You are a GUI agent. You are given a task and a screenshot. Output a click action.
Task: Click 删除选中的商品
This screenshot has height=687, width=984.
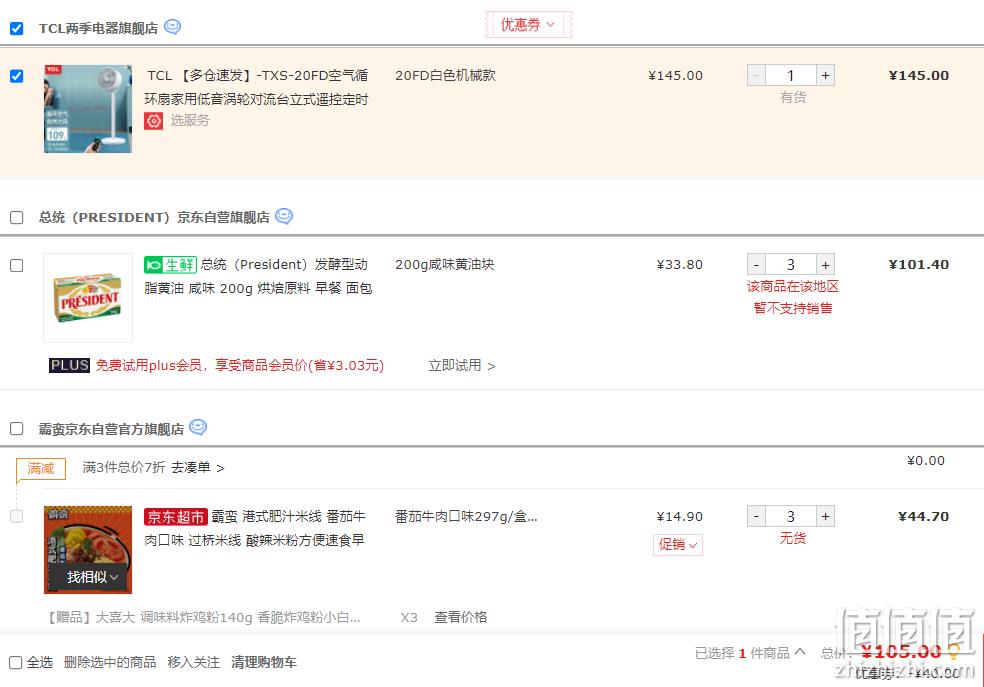pyautogui.click(x=110, y=663)
